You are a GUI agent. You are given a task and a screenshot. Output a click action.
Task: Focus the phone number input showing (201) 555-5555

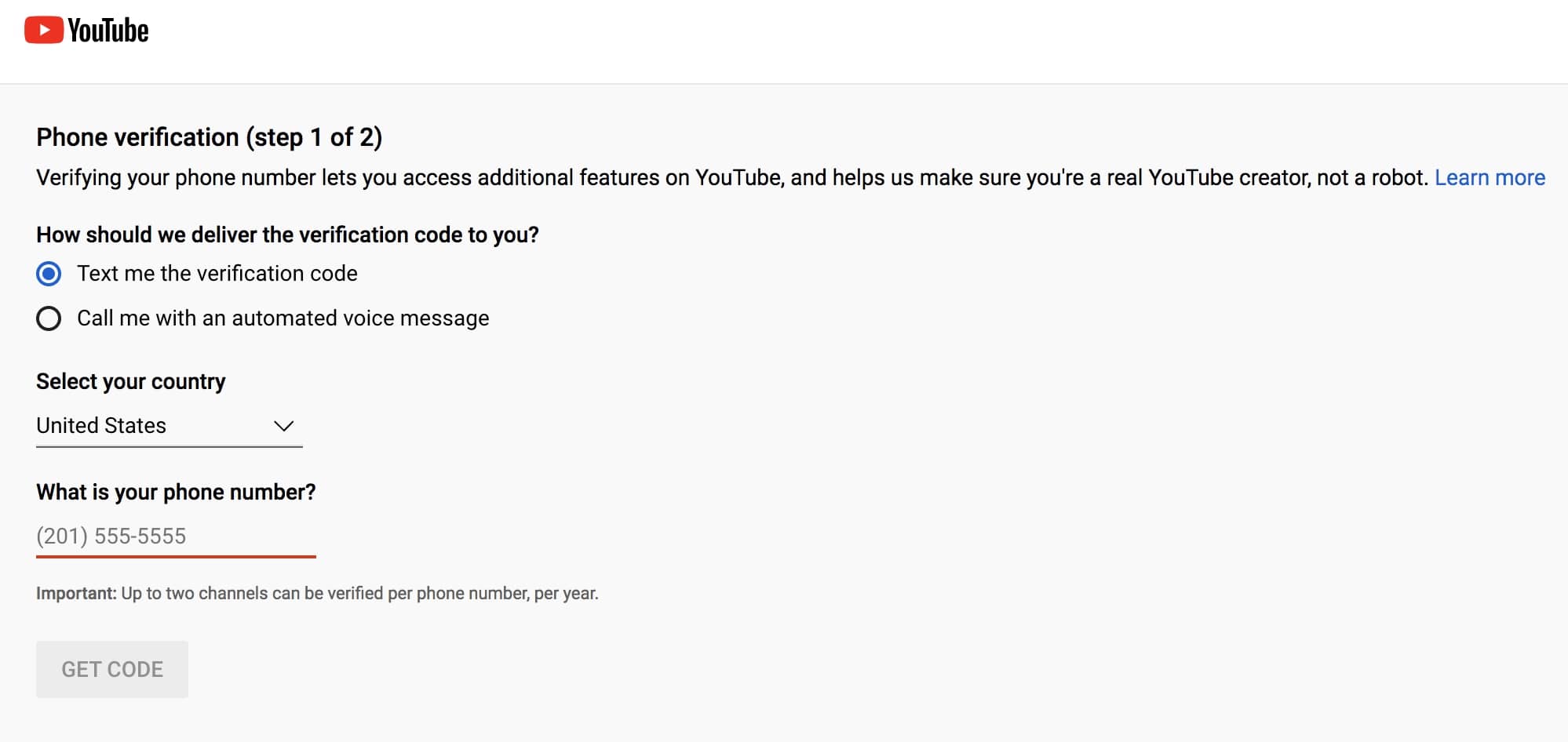click(175, 536)
